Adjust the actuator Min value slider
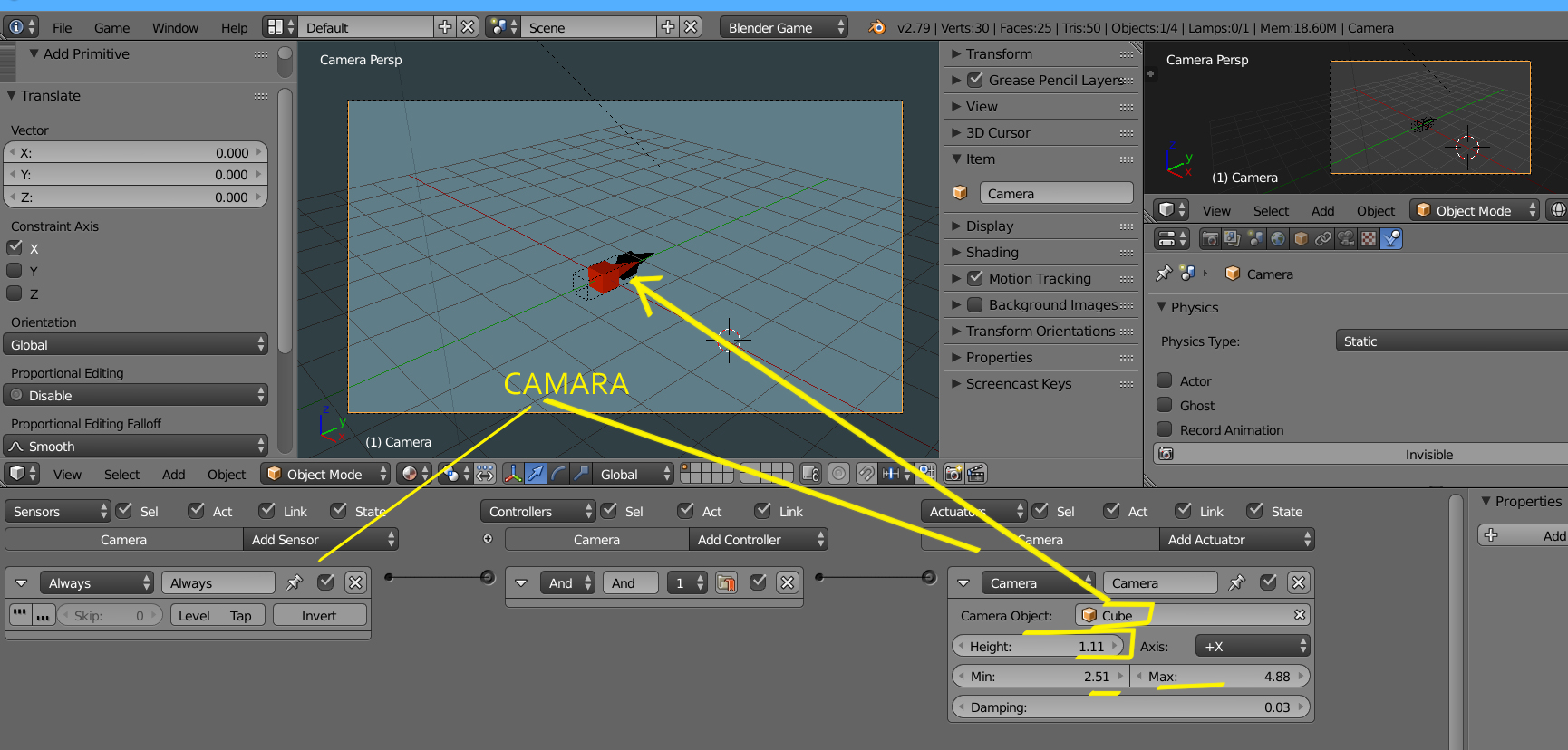This screenshot has height=750, width=1568. (1040, 676)
